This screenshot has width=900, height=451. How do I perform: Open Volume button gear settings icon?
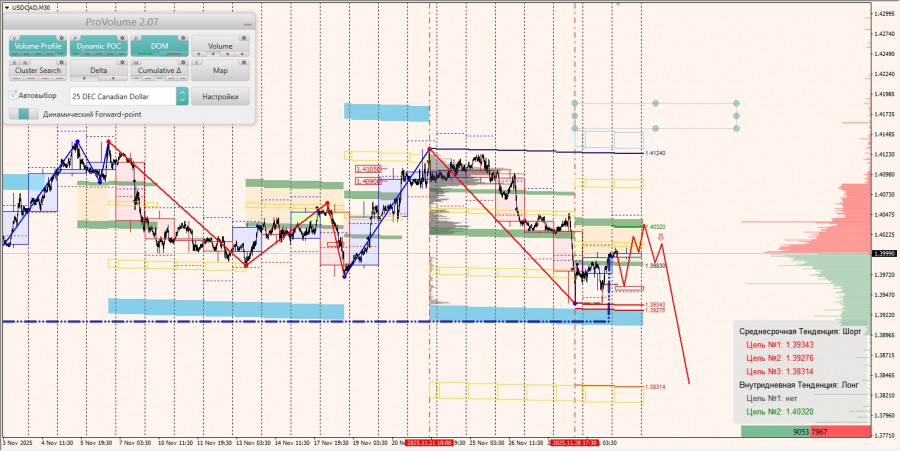tap(244, 38)
